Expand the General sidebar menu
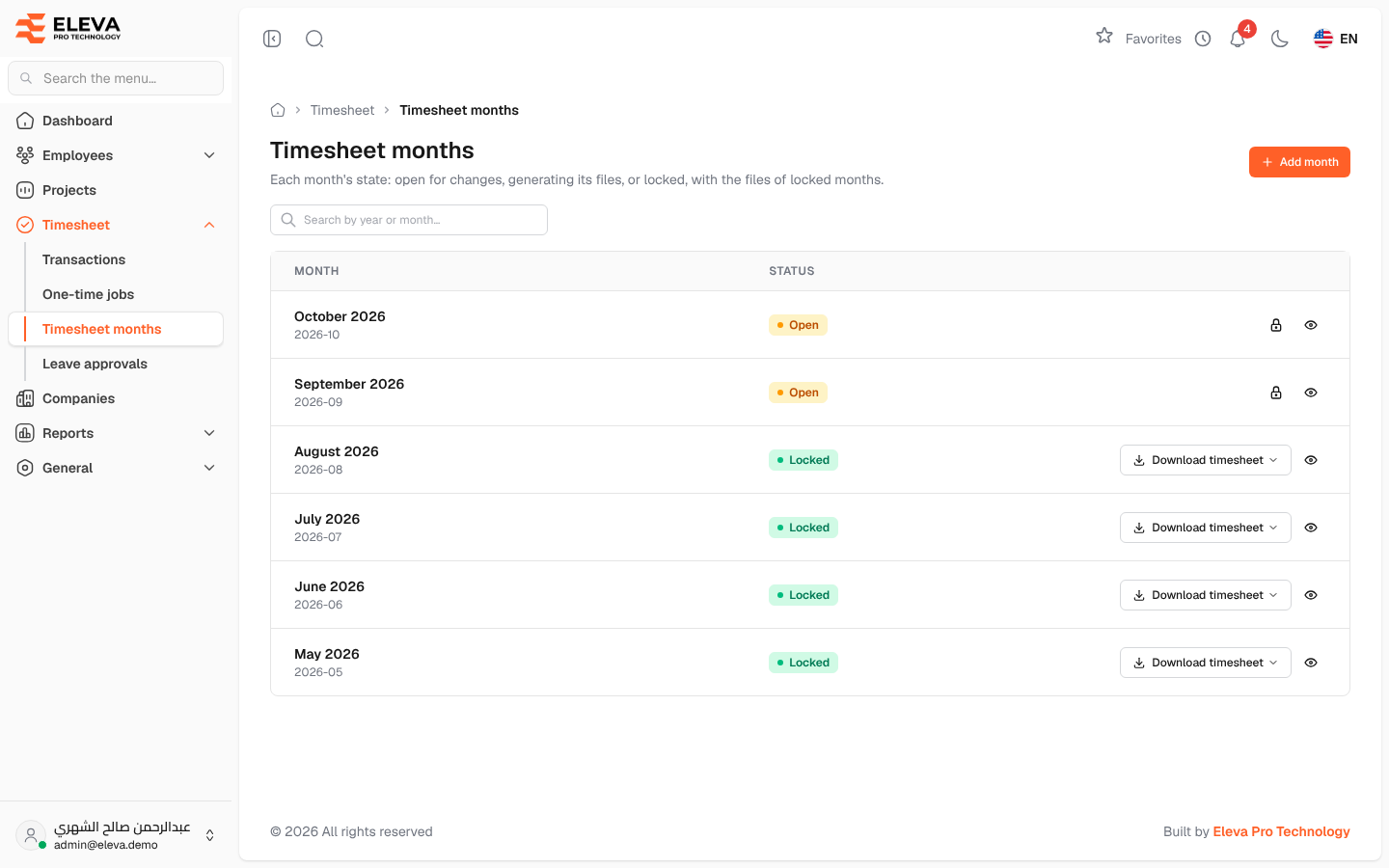 tap(116, 468)
